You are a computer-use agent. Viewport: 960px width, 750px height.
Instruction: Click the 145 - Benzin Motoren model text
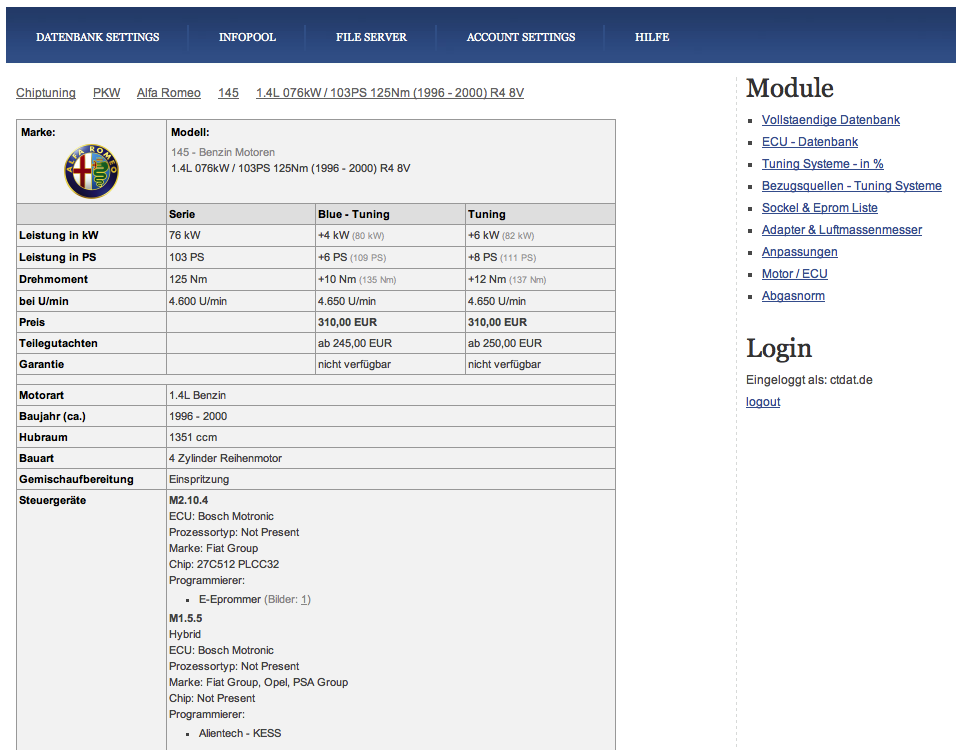click(x=223, y=152)
